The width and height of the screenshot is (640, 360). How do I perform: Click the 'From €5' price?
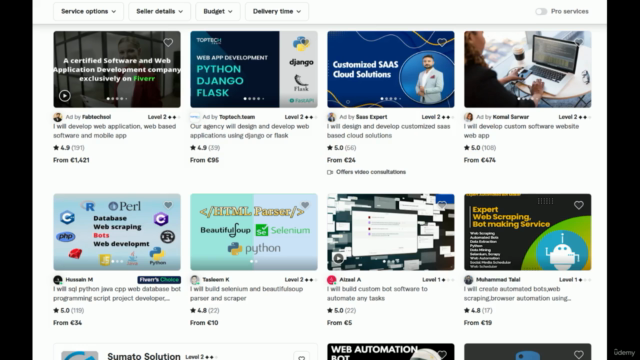click(x=339, y=322)
